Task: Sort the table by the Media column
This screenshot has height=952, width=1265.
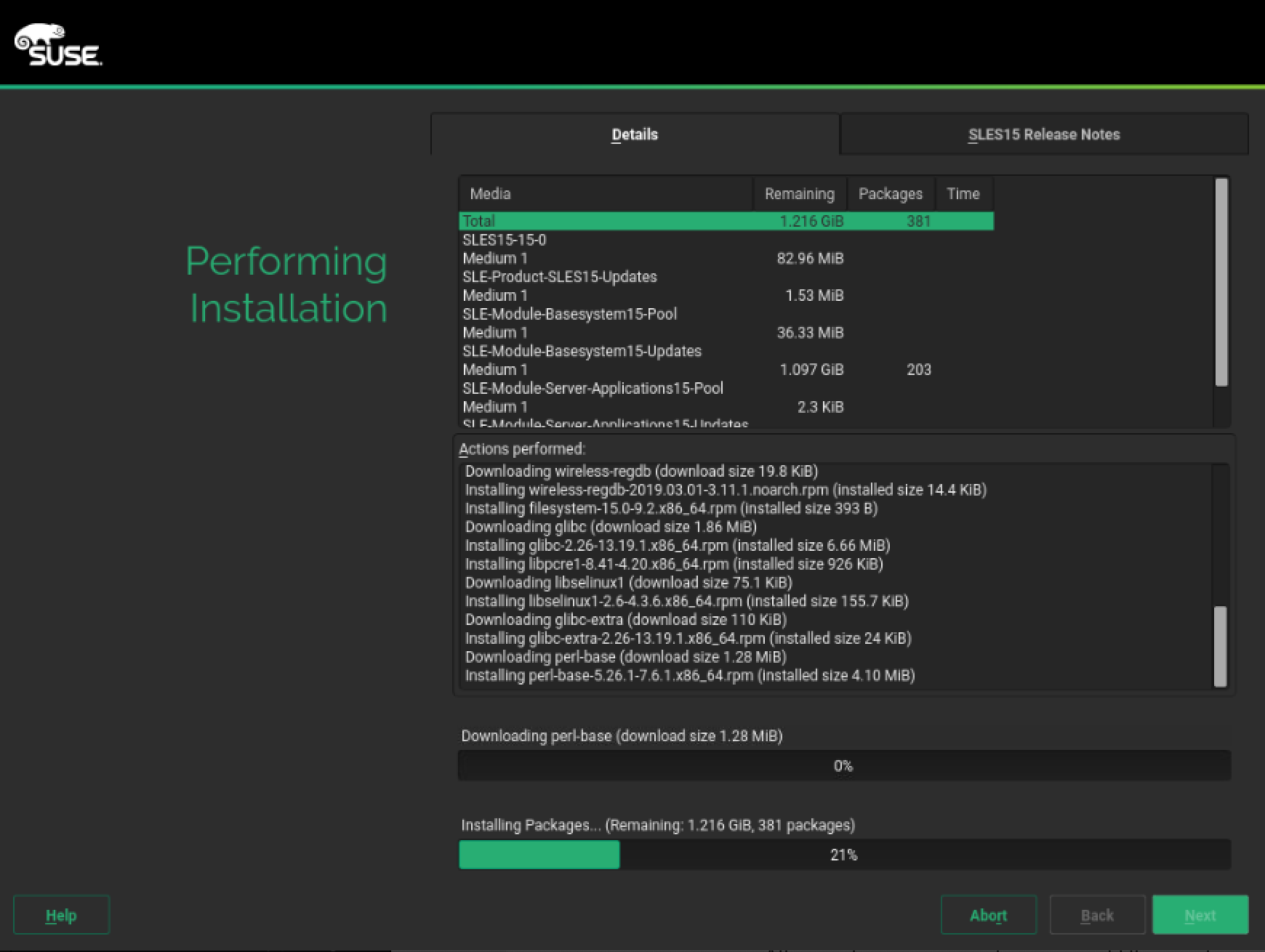Action: click(491, 193)
